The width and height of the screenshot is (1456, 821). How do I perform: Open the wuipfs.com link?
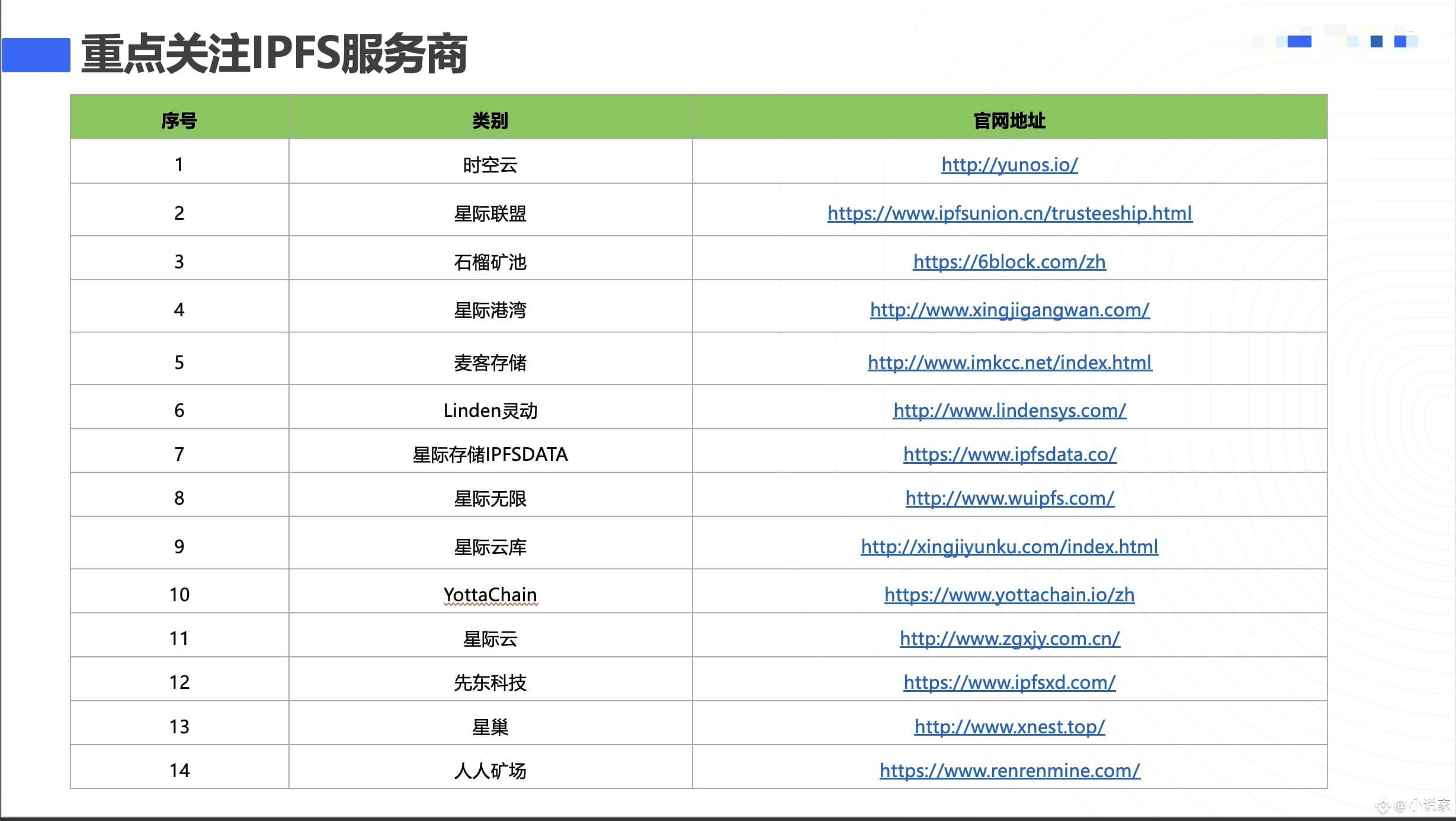click(1009, 498)
